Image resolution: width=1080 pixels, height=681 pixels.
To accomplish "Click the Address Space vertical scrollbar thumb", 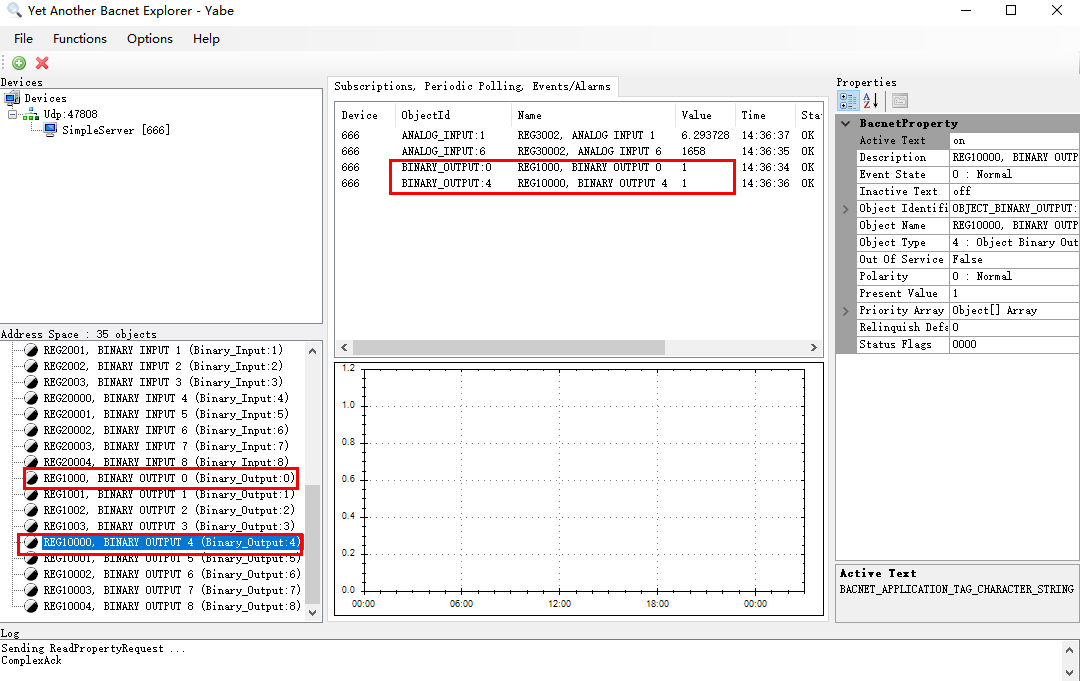I will pos(313,544).
